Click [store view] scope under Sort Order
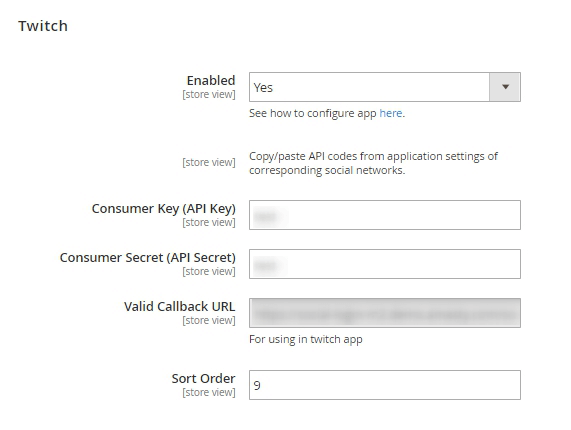Screen dimensions: 571x430 209,392
